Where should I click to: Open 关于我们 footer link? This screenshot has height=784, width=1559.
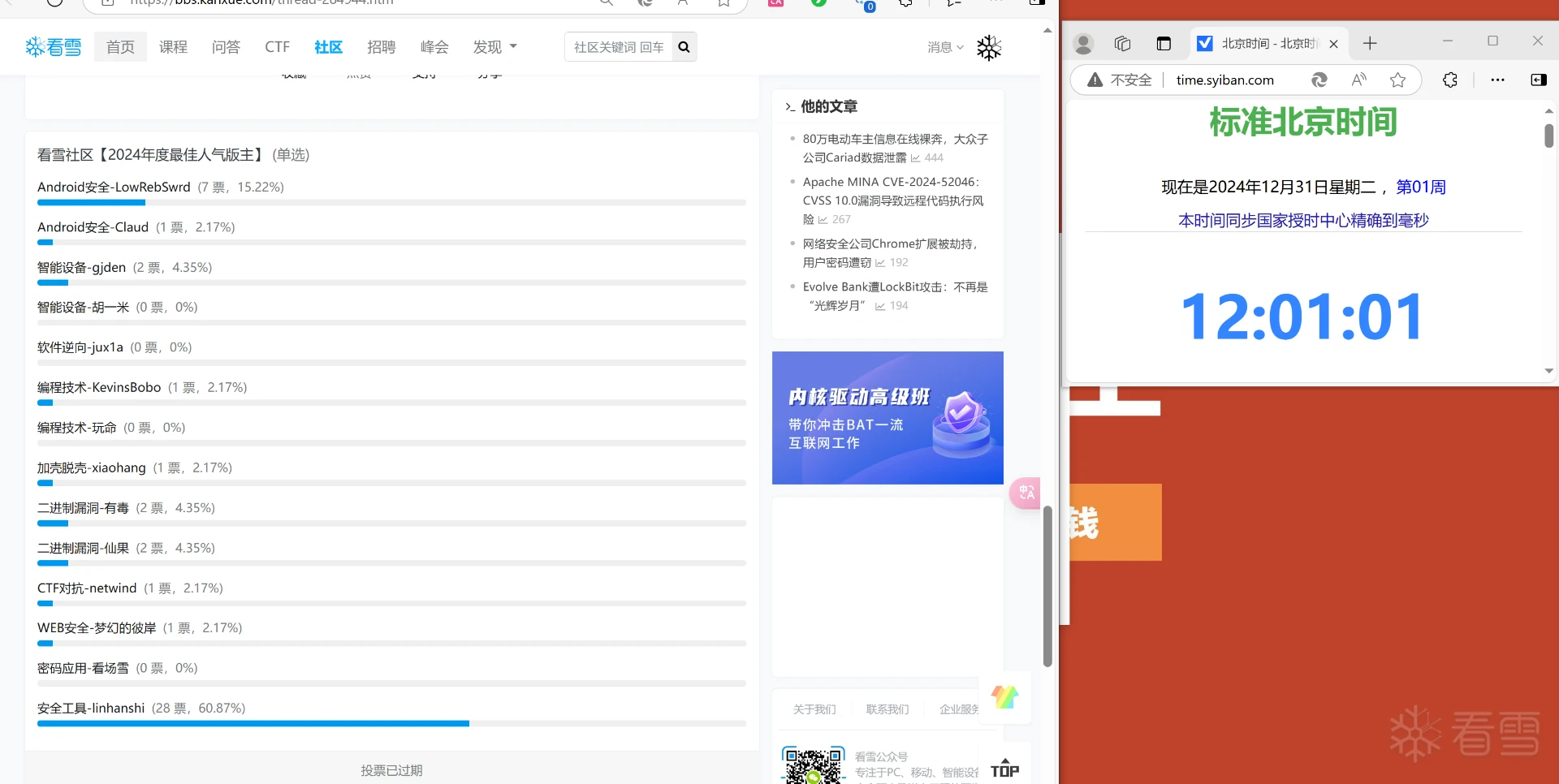point(814,709)
